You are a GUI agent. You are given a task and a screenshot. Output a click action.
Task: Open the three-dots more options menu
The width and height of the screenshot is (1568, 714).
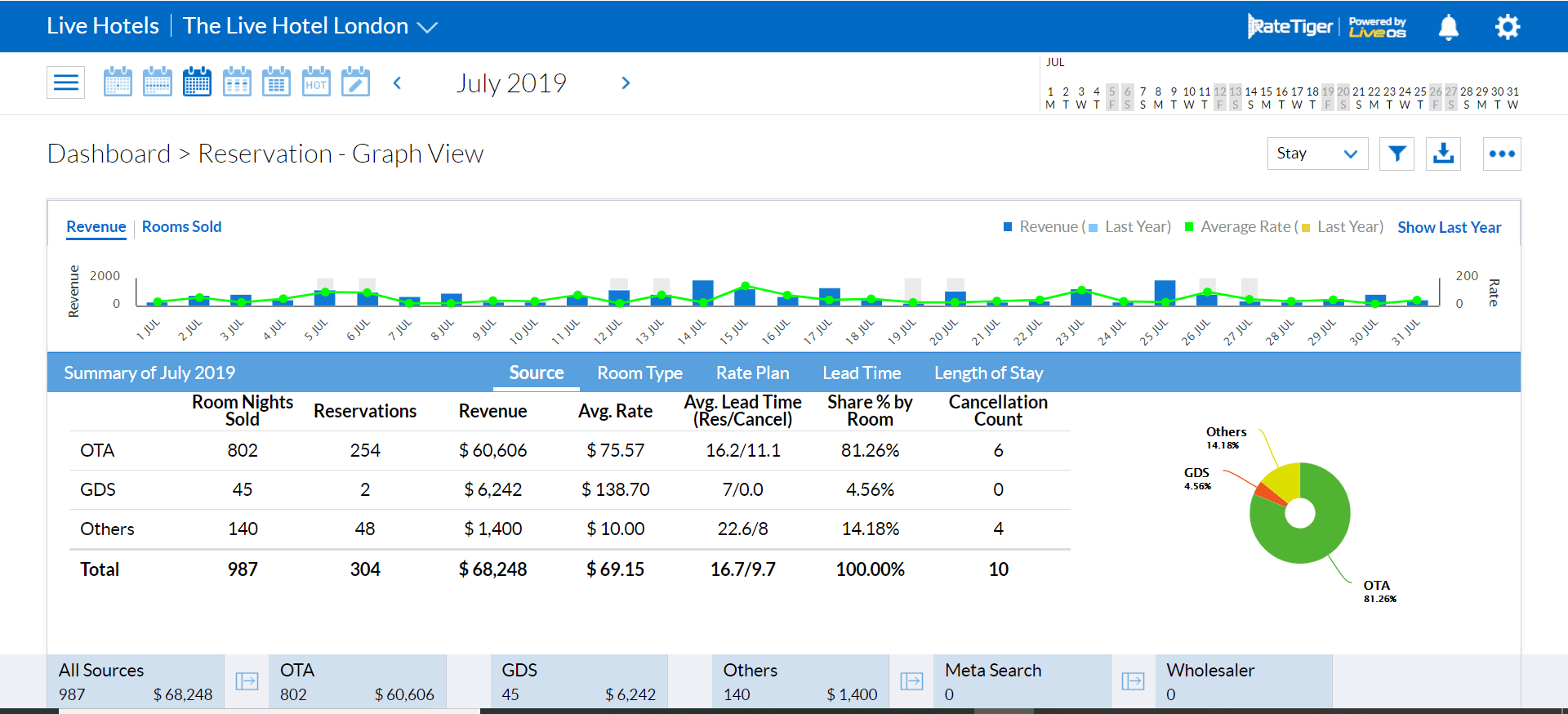click(1501, 154)
